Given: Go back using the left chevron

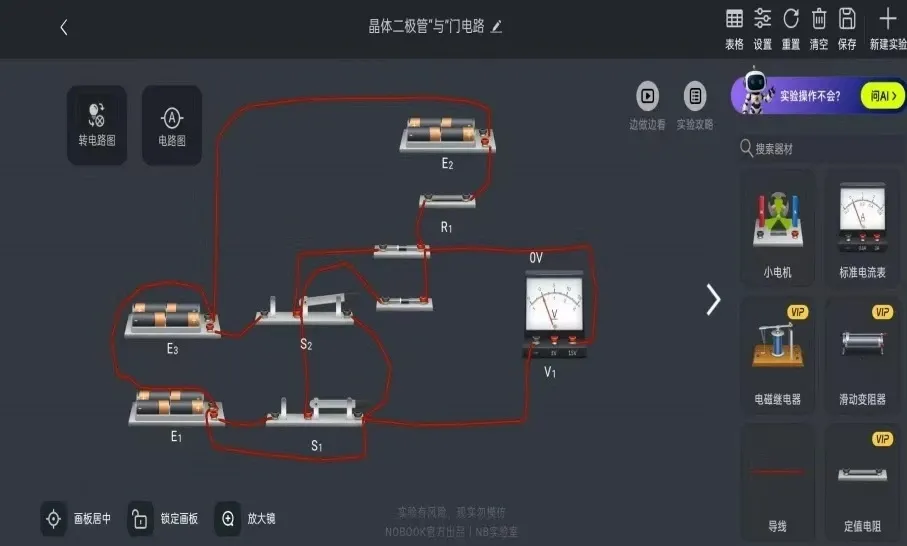Looking at the screenshot, I should click(x=64, y=27).
